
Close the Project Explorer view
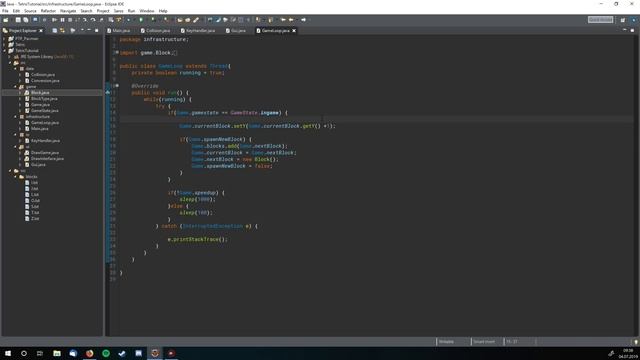(41, 31)
